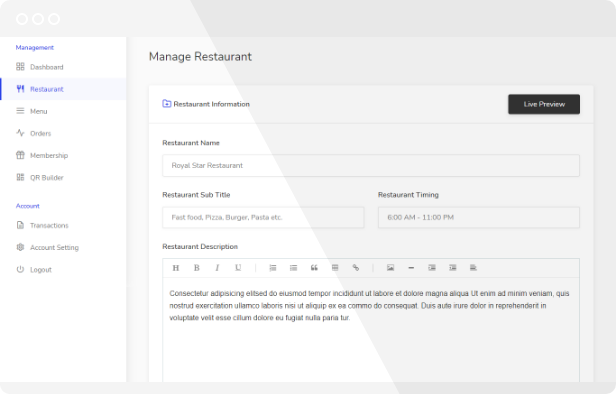Viewport: 616px width, 394px height.
Task: Open Account Setting in sidebar
Action: (63, 247)
